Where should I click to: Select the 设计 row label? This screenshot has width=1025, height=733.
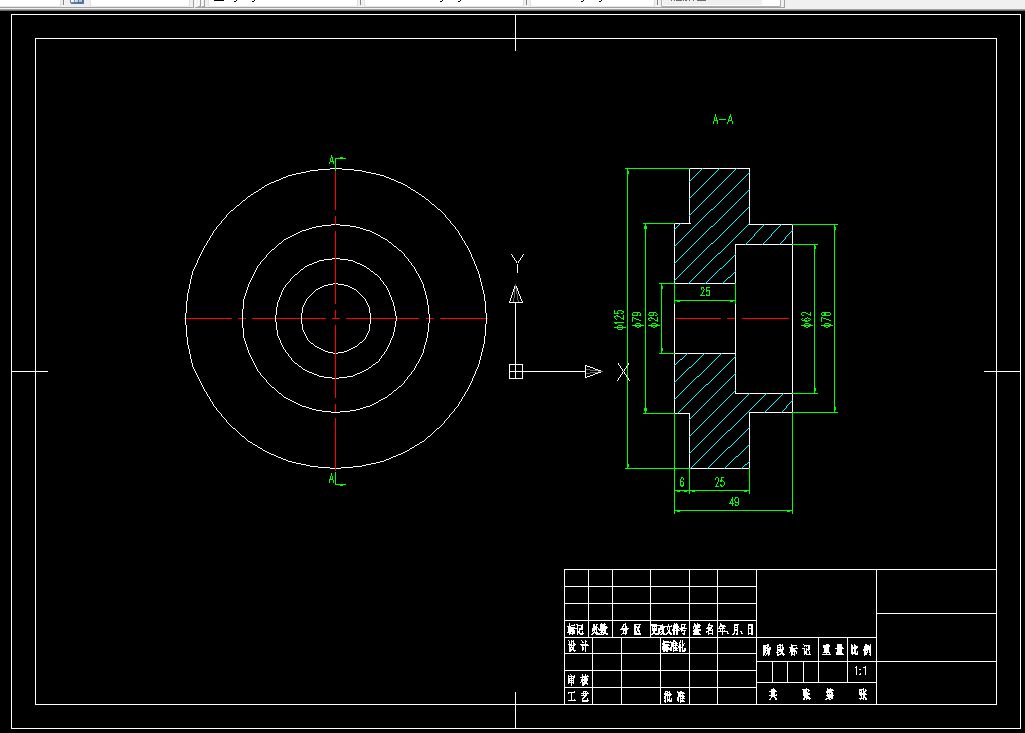coord(578,646)
